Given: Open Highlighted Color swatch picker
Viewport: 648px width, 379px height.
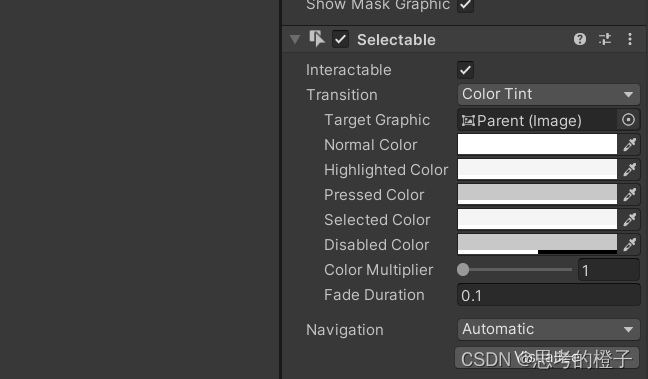Looking at the screenshot, I should [537, 169].
